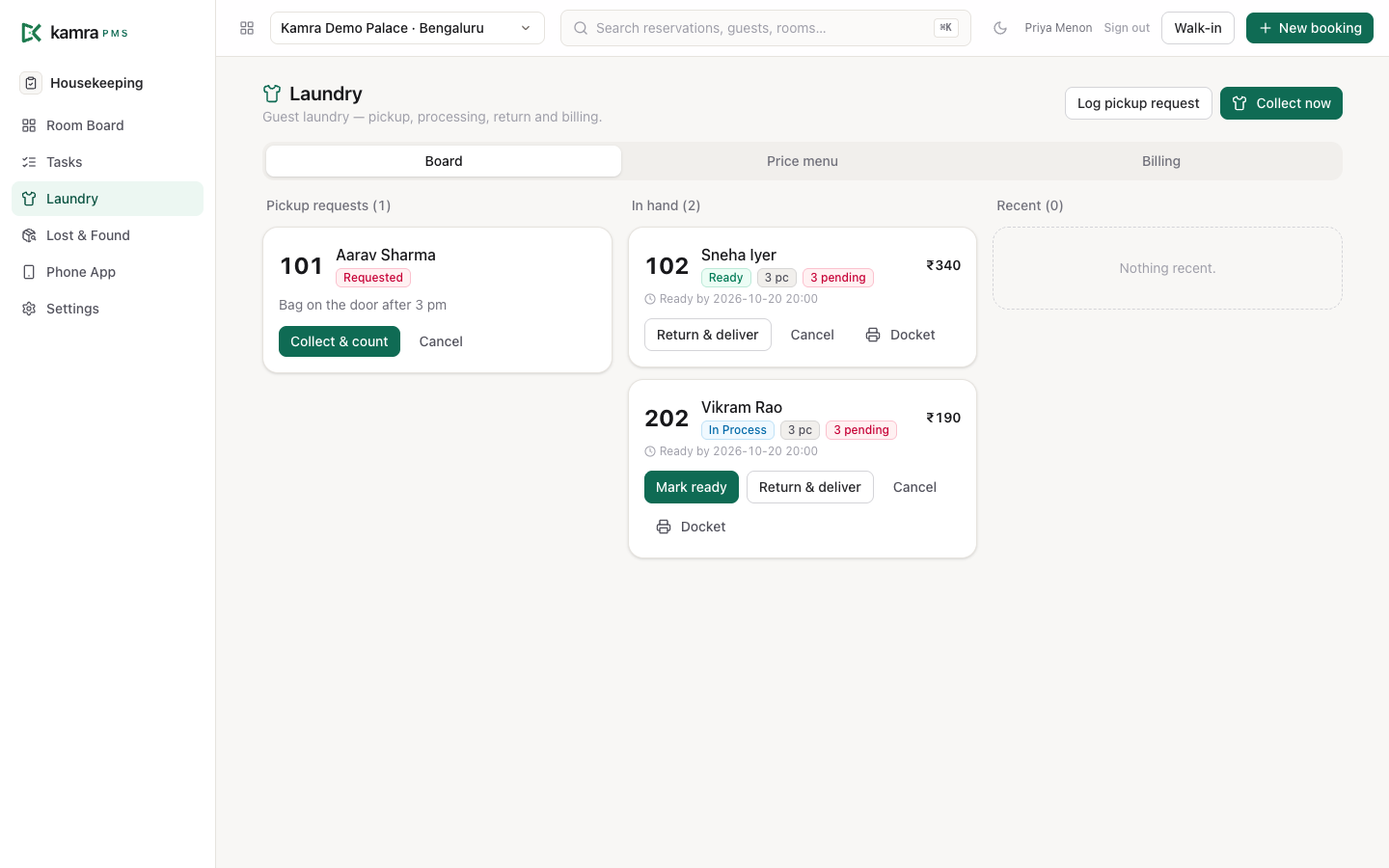Click the 3 pending badge on Vikram Rao's card
Image resolution: width=1389 pixels, height=868 pixels.
[x=861, y=430]
